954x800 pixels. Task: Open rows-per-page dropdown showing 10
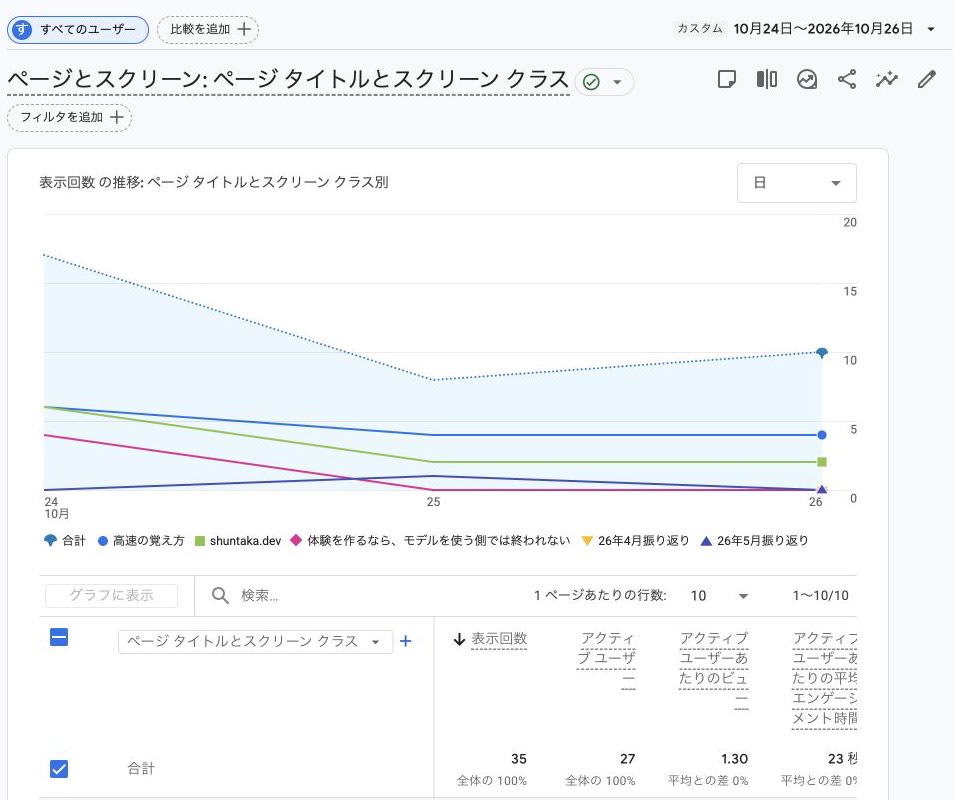pyautogui.click(x=719, y=596)
